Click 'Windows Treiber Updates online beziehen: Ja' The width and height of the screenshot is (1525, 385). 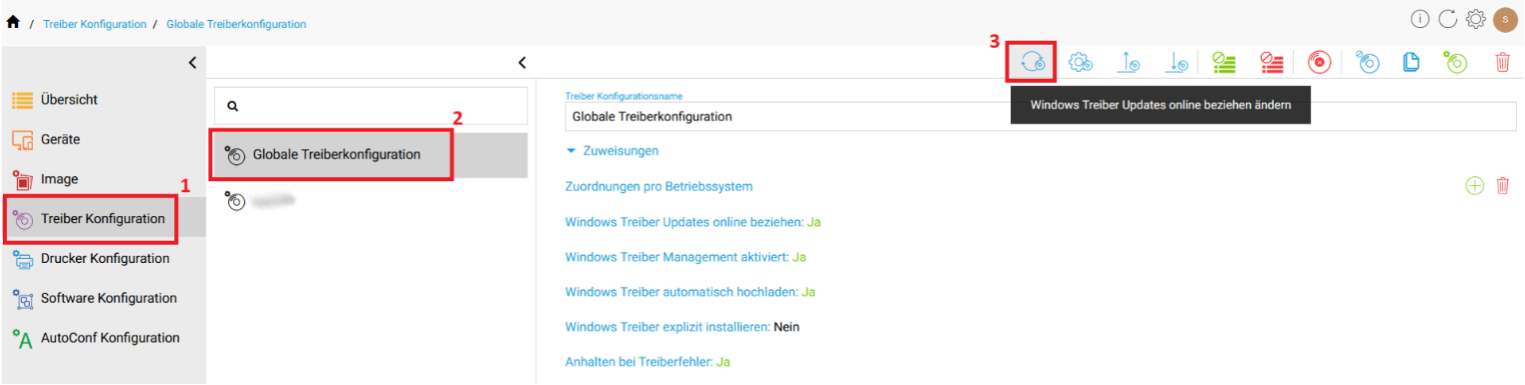[x=693, y=222]
